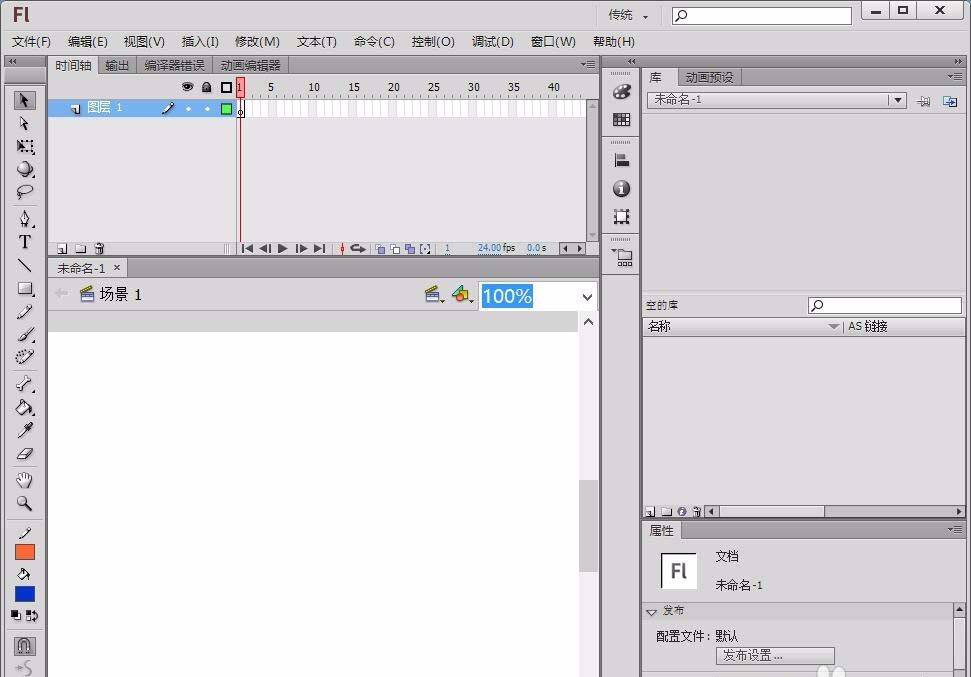Select the Text tool
The width and height of the screenshot is (971, 677).
(x=24, y=242)
